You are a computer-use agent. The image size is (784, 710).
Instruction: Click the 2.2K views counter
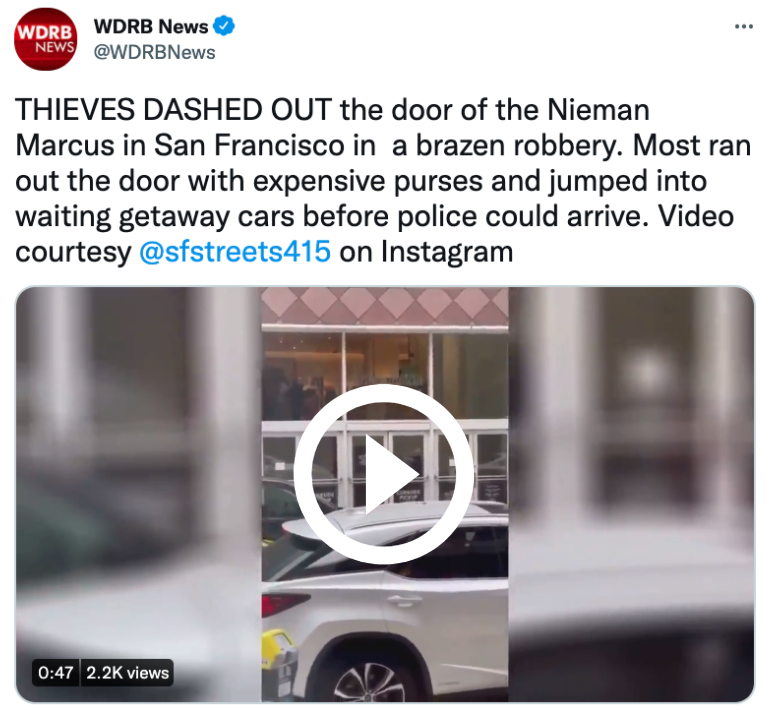127,672
